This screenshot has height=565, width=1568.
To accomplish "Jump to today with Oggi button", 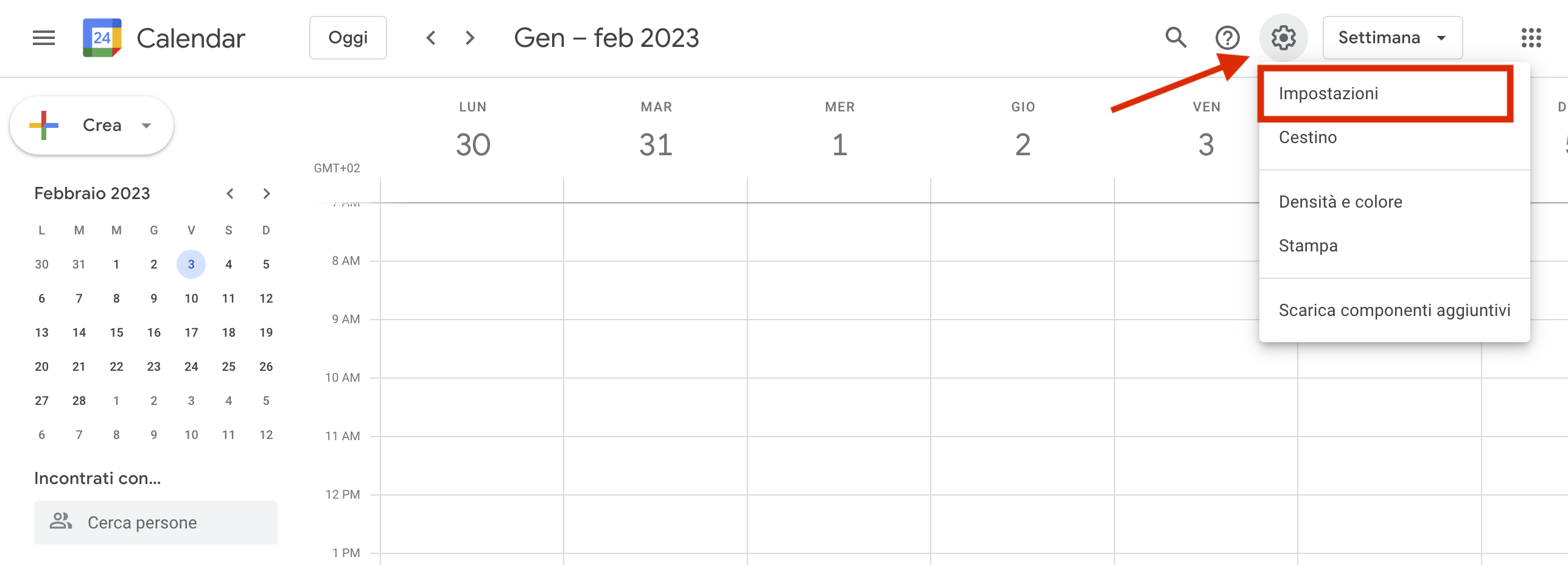I will click(348, 38).
